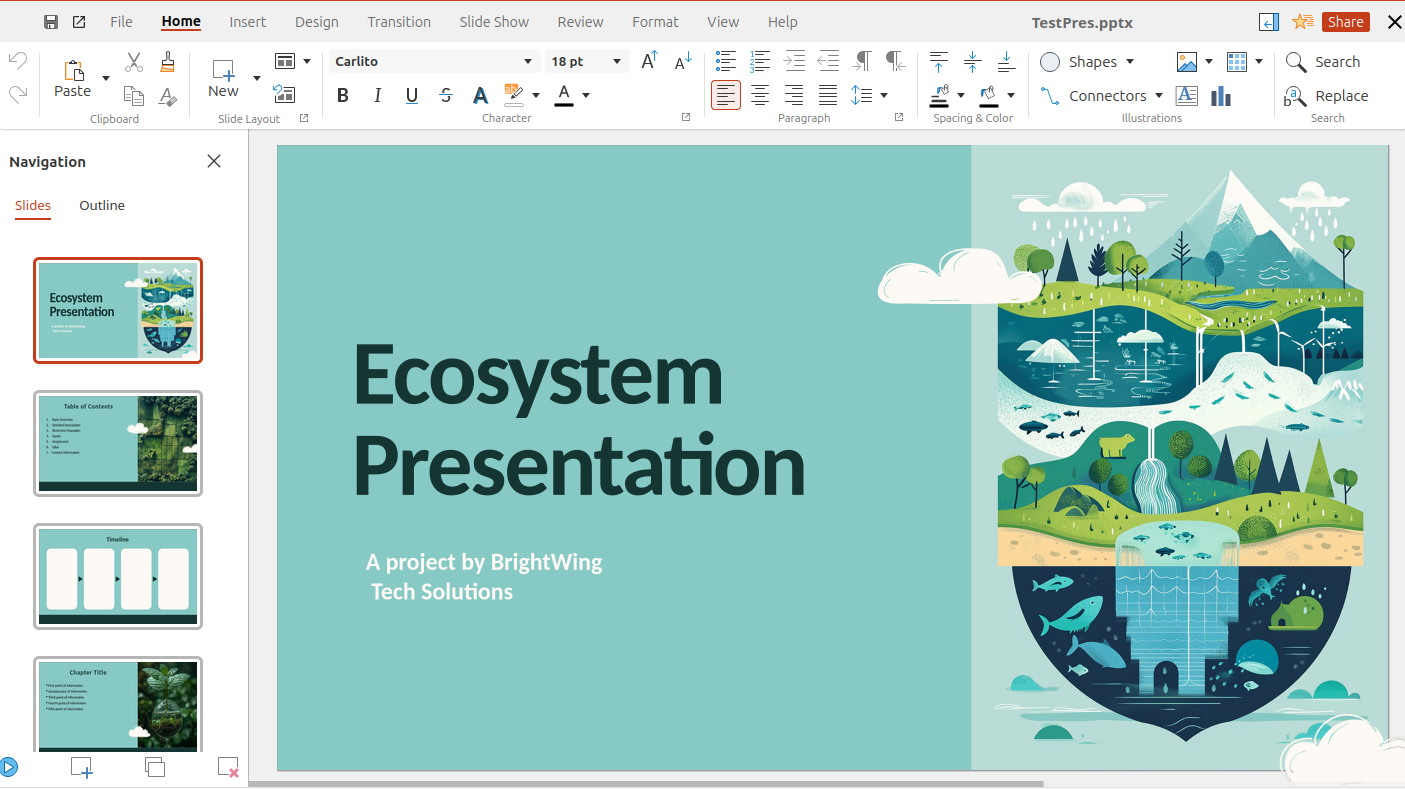
Task: Toggle Underline formatting
Action: point(412,95)
